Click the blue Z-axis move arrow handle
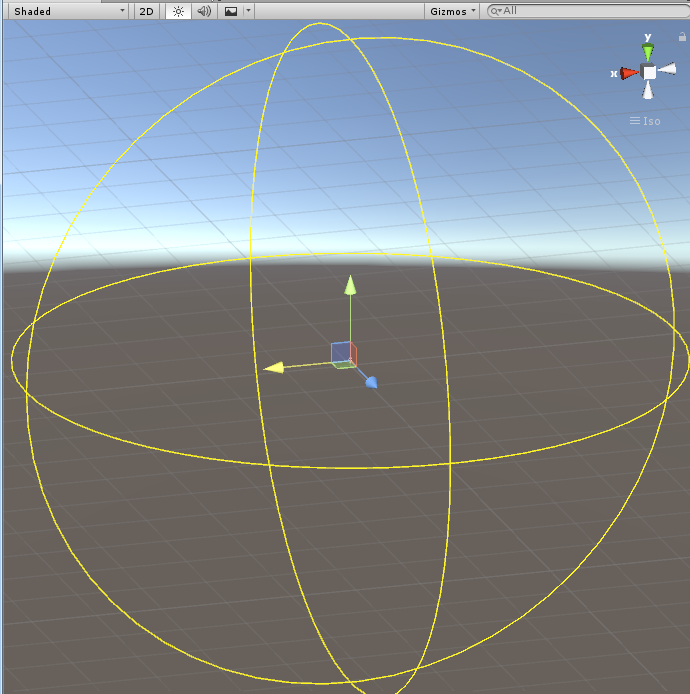This screenshot has height=694, width=690. [371, 383]
